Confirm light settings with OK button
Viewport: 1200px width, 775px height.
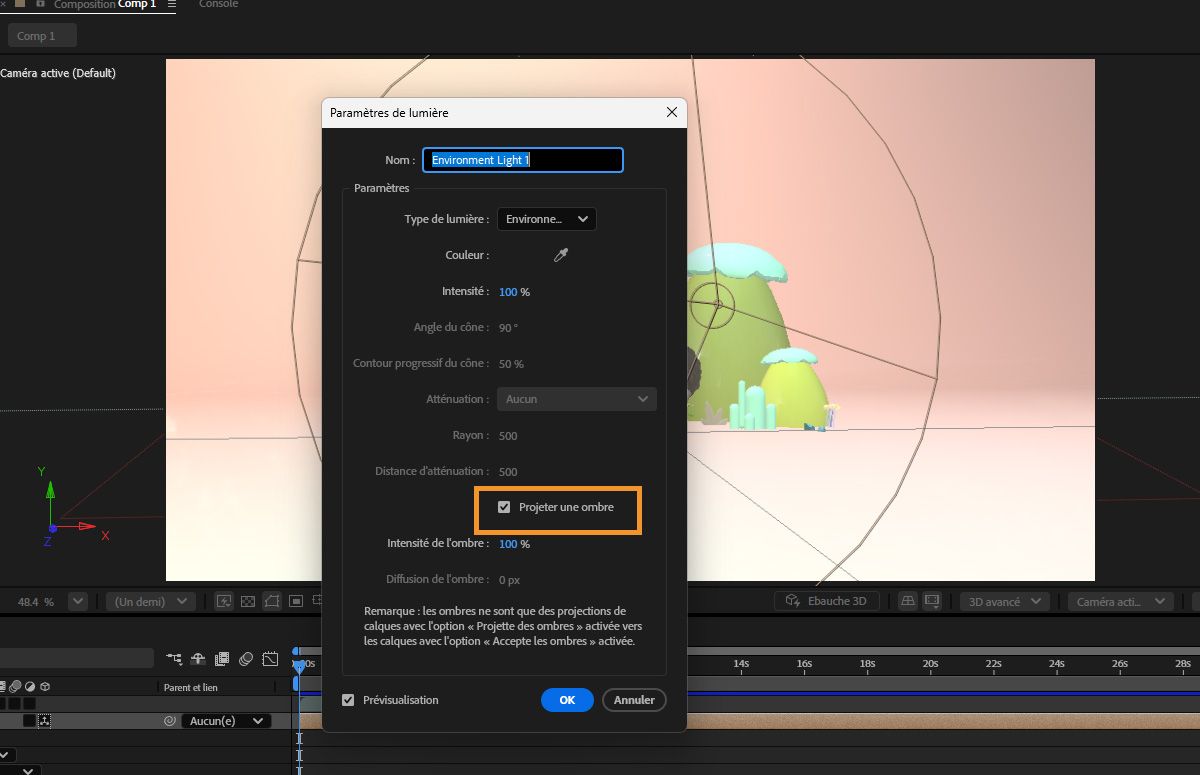[x=567, y=700]
